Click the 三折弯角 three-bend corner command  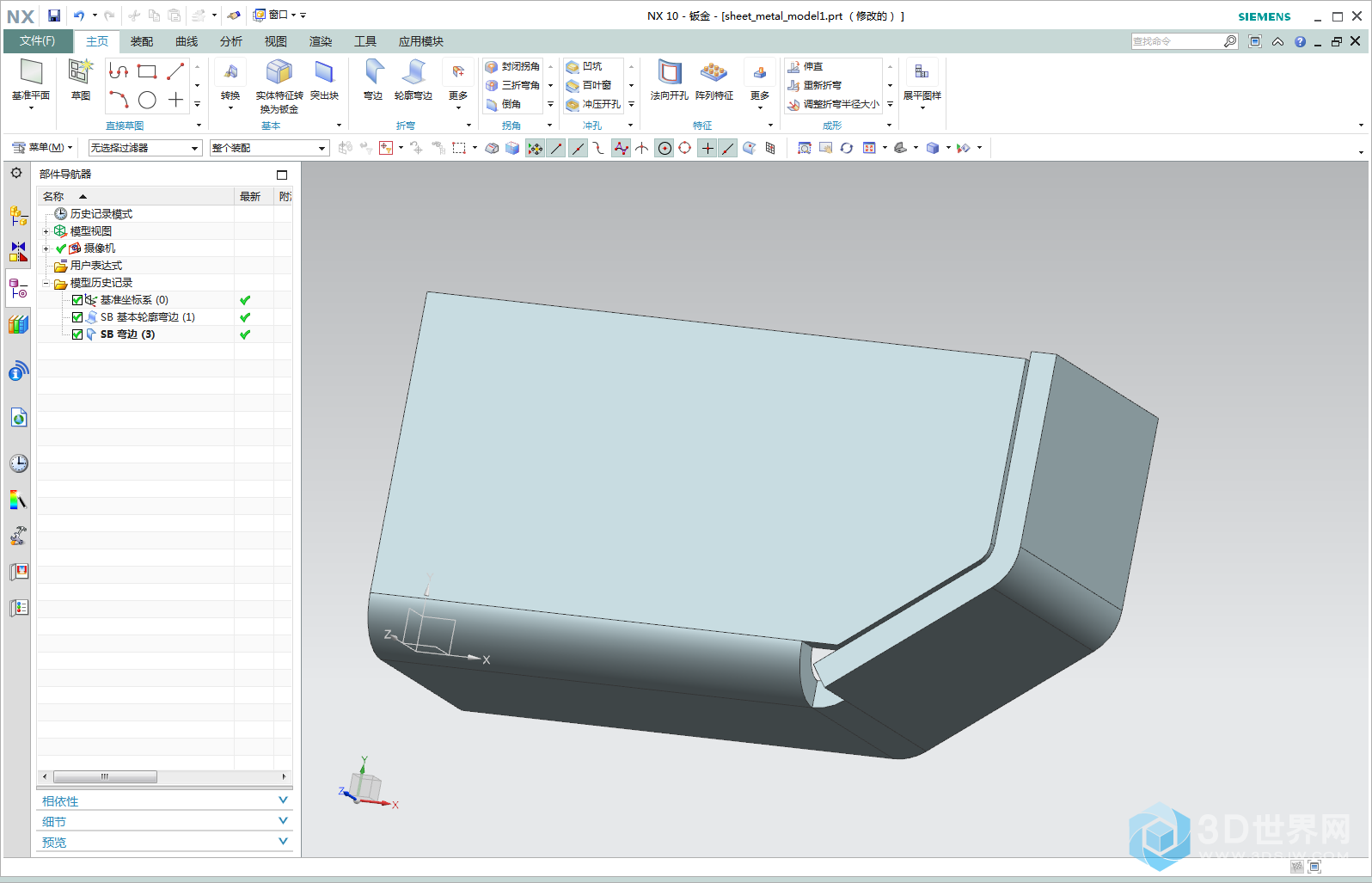(513, 85)
